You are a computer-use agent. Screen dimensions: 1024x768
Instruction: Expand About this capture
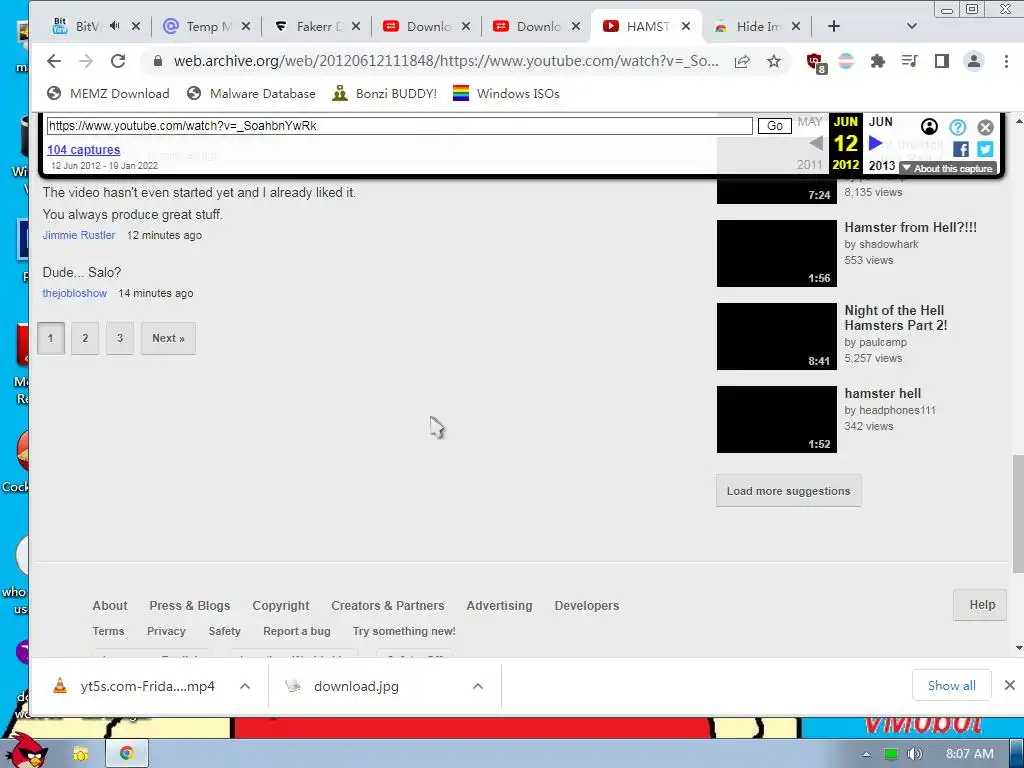coord(948,168)
